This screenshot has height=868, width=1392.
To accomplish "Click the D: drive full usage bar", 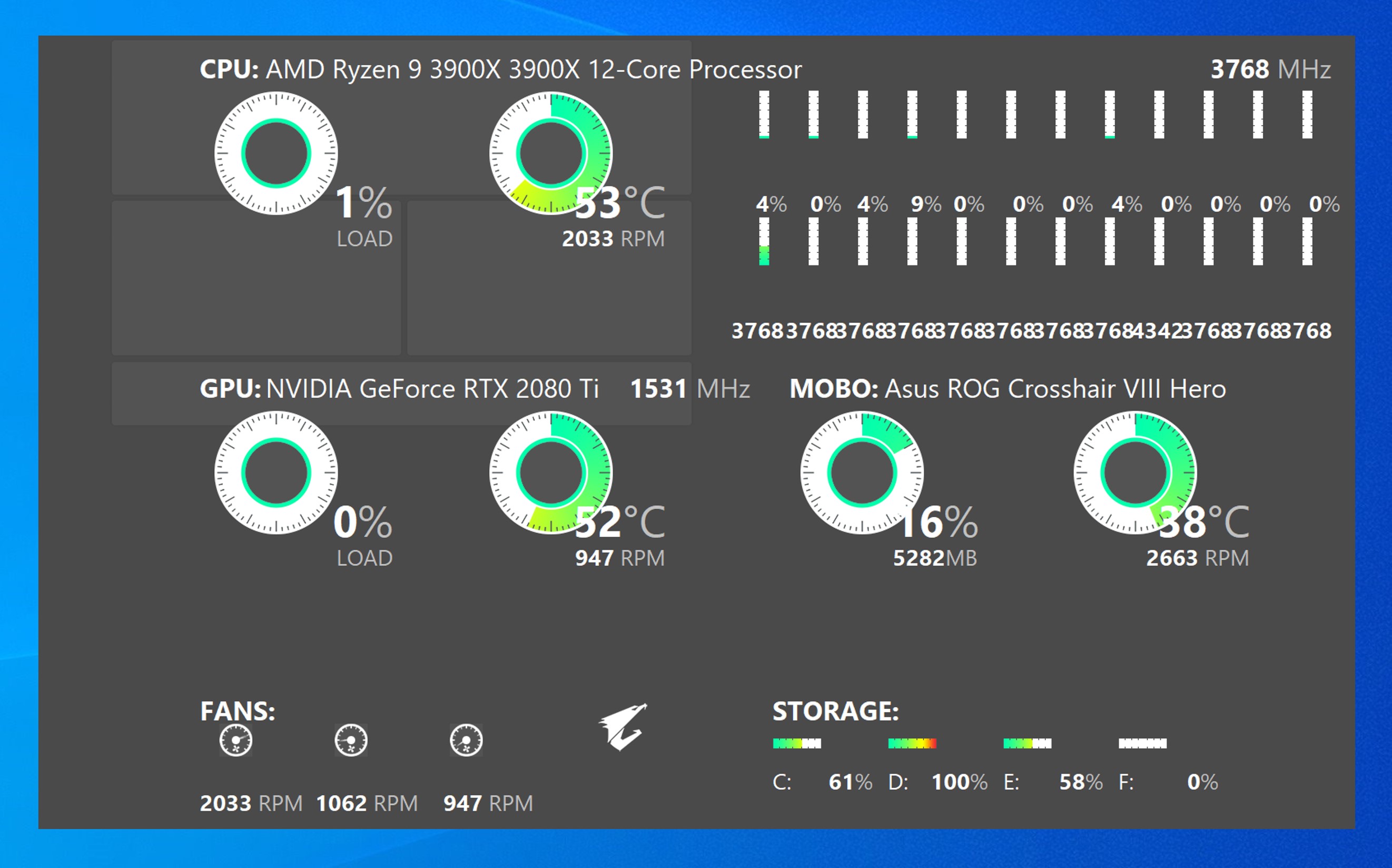I will point(912,743).
